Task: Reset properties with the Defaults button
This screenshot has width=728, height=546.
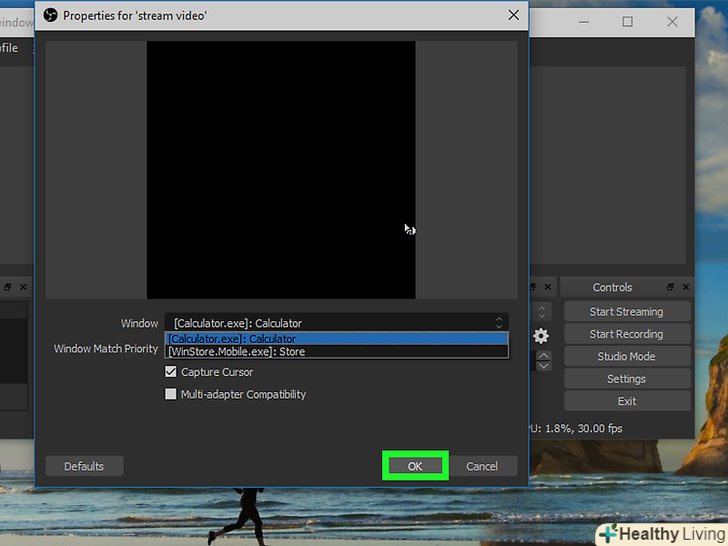Action: point(84,466)
